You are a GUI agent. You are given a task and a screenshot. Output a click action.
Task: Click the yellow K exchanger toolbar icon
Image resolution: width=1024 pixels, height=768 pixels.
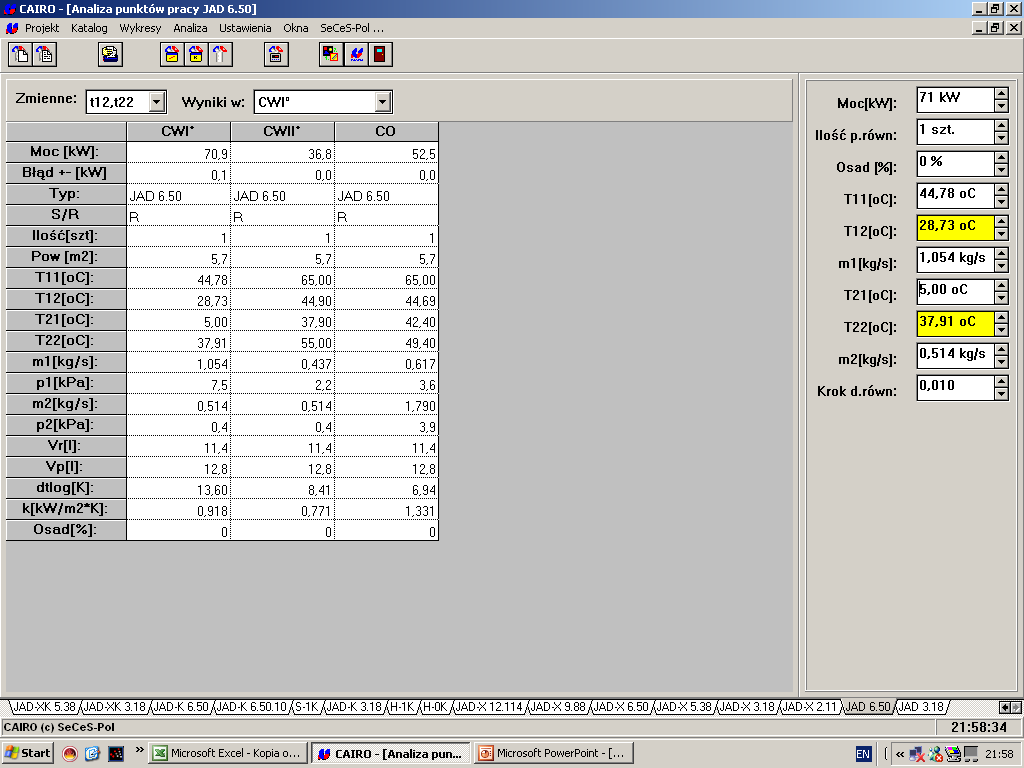(196, 54)
